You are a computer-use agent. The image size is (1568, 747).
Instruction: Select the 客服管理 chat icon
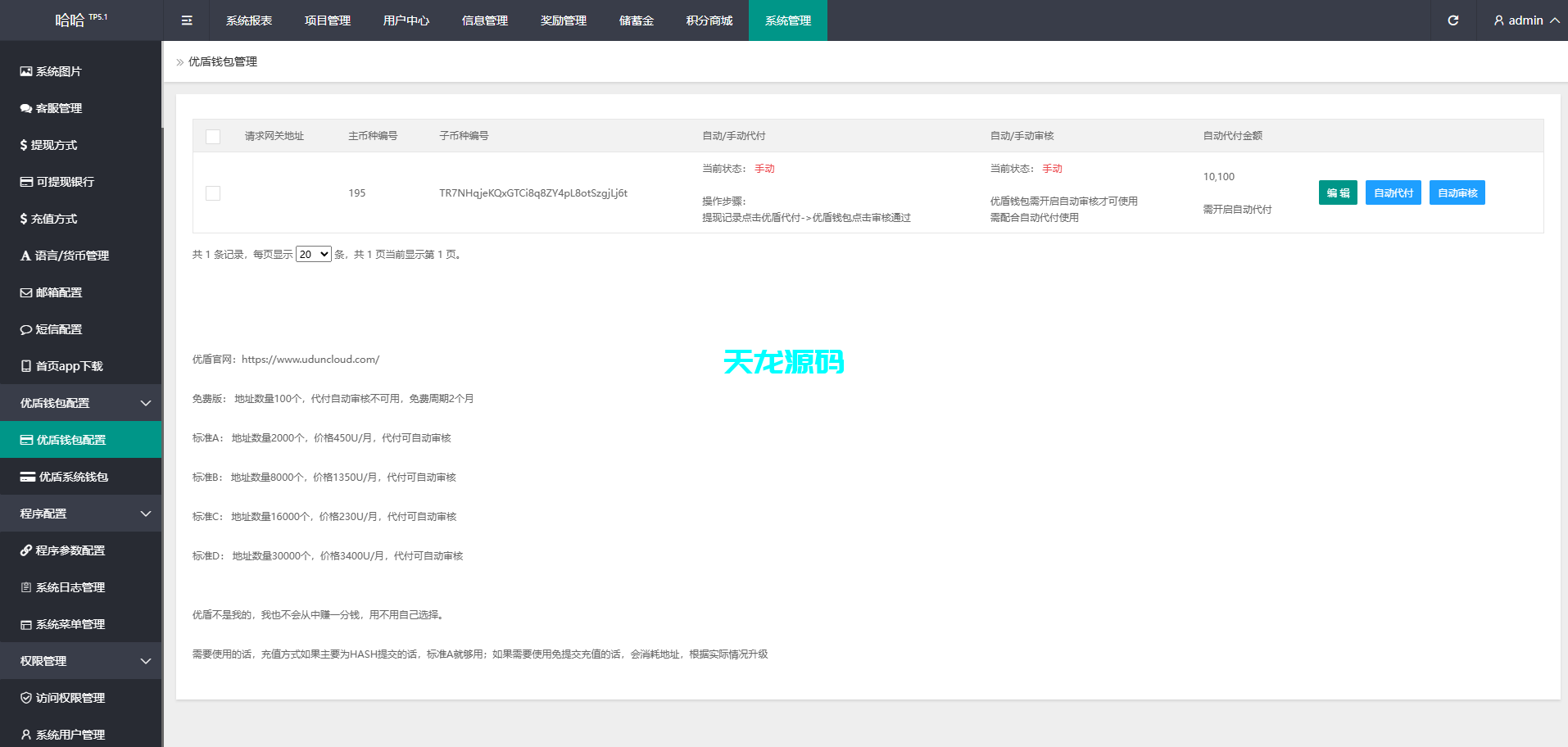pos(25,108)
